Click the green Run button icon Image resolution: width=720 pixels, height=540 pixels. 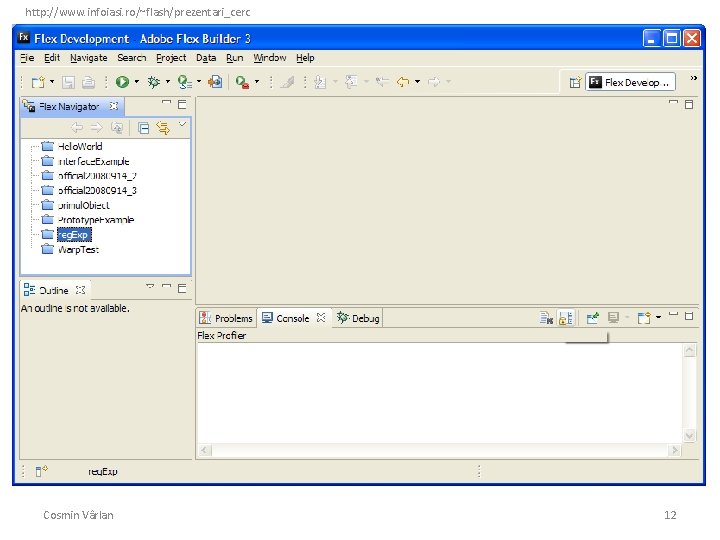[122, 82]
